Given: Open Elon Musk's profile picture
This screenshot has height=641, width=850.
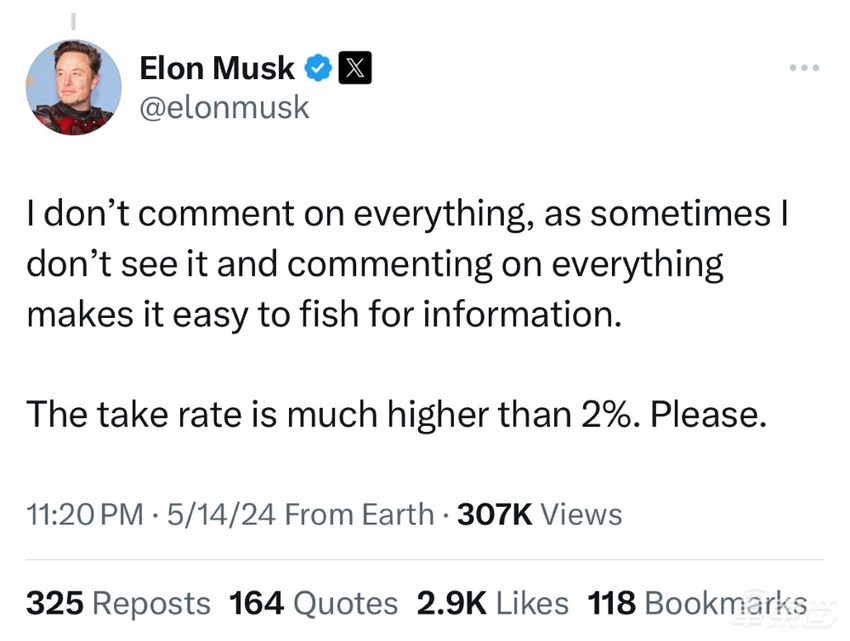Looking at the screenshot, I should tap(73, 88).
